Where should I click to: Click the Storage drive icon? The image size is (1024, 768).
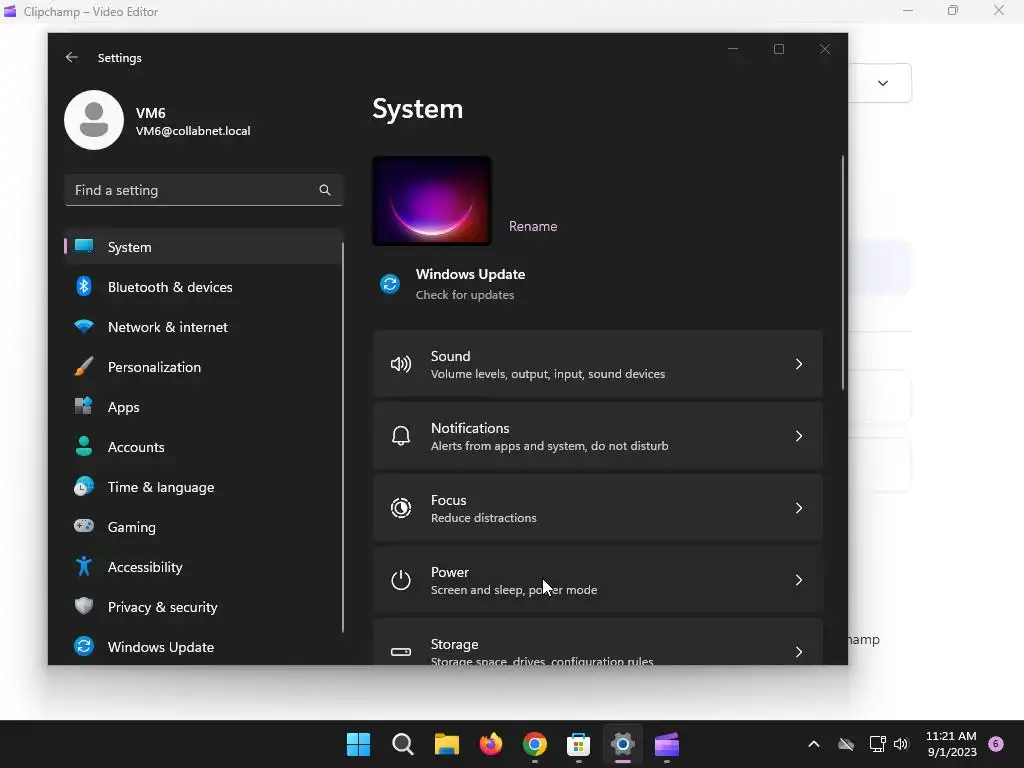point(400,652)
